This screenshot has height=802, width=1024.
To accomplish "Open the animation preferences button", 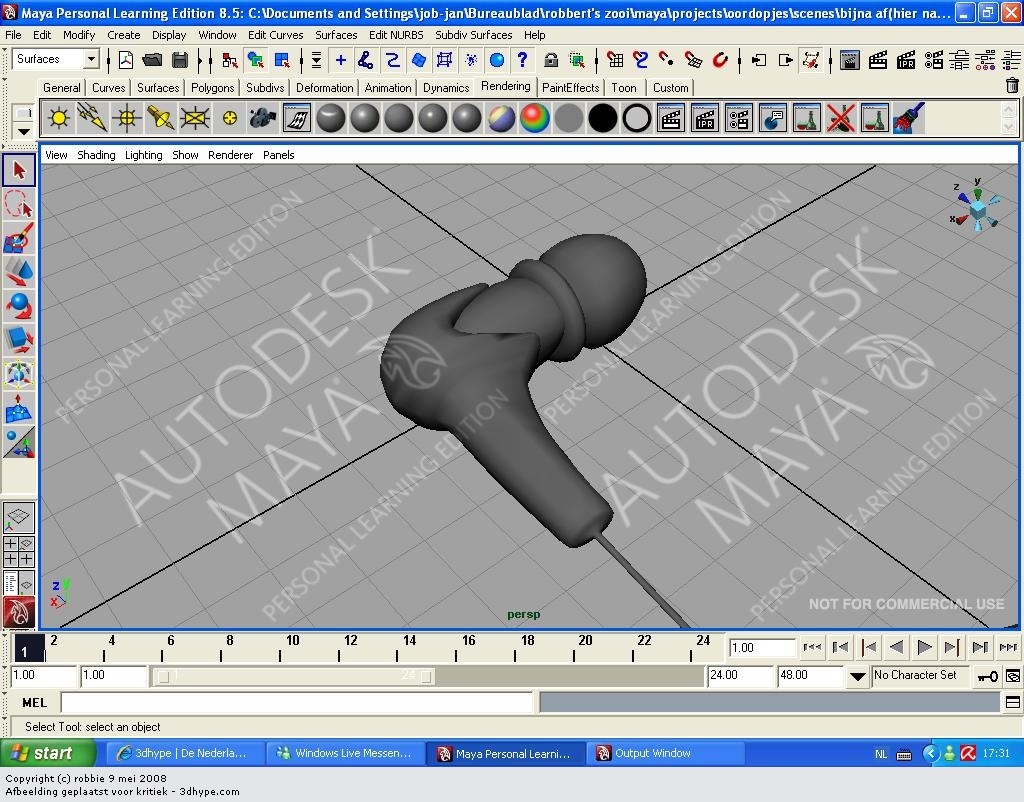I will pyautogui.click(x=1013, y=676).
